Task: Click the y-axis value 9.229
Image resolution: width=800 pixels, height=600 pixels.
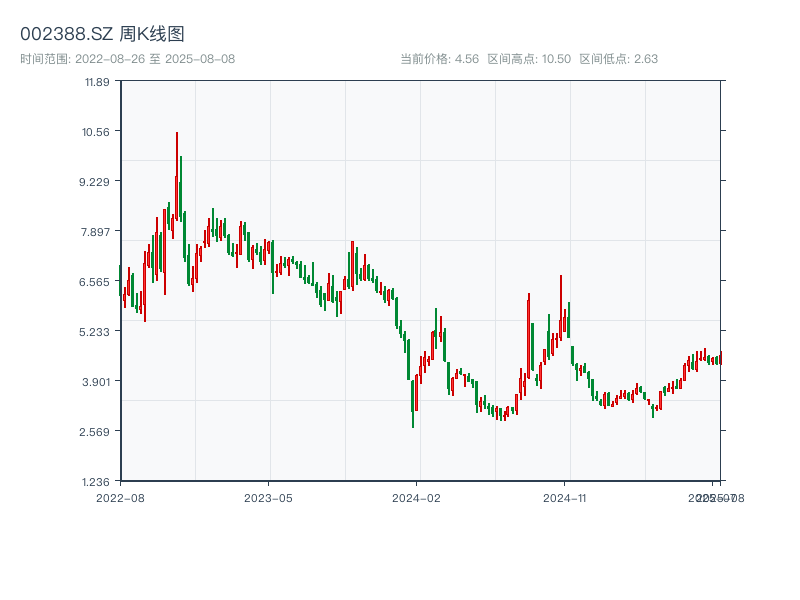Action: (x=94, y=182)
